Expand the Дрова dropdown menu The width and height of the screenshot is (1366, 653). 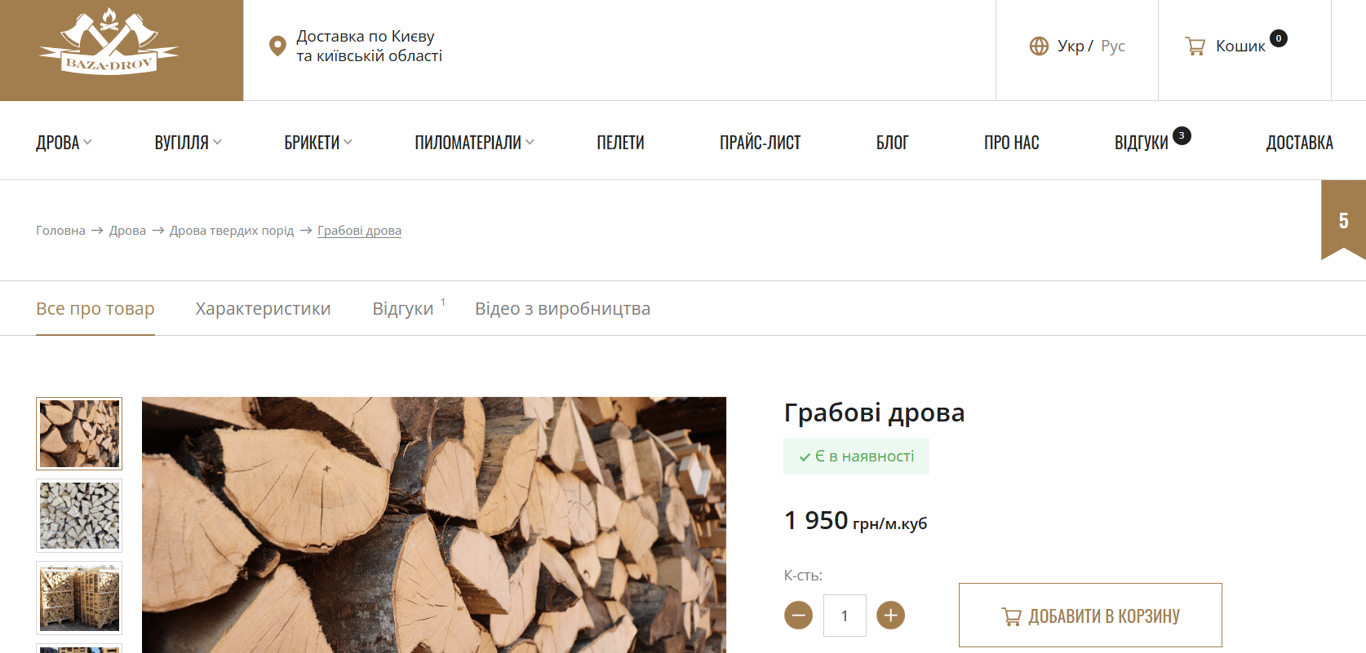coord(64,142)
